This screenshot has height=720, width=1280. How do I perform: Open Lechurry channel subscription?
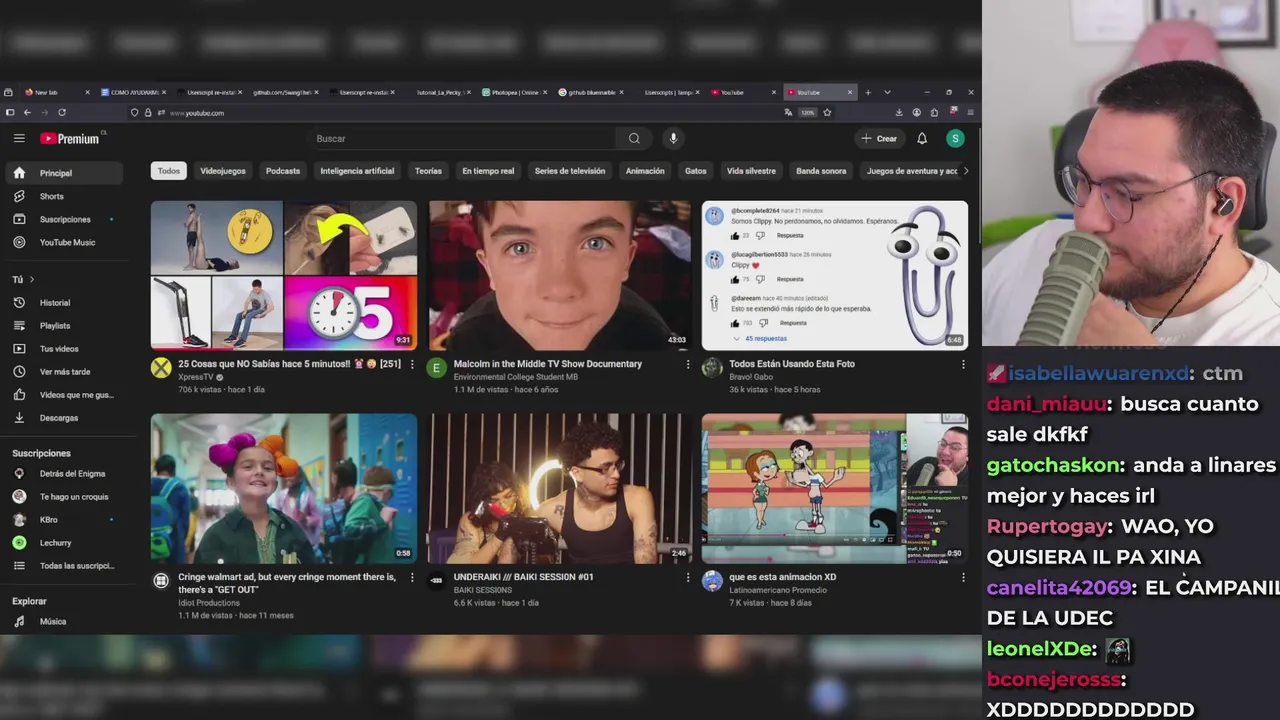64,543
